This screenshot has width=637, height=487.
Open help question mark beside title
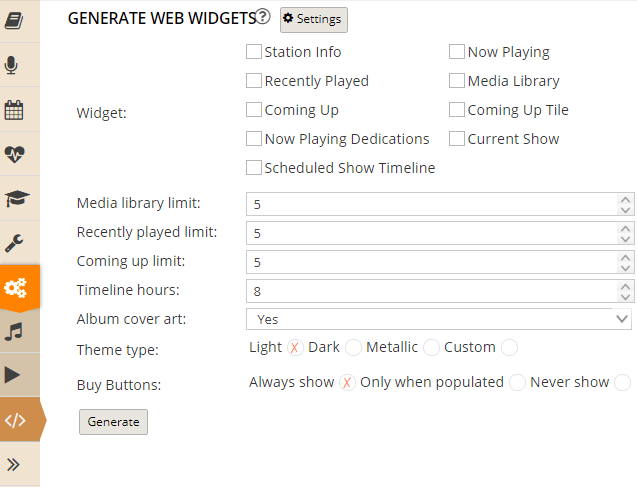pos(263,17)
